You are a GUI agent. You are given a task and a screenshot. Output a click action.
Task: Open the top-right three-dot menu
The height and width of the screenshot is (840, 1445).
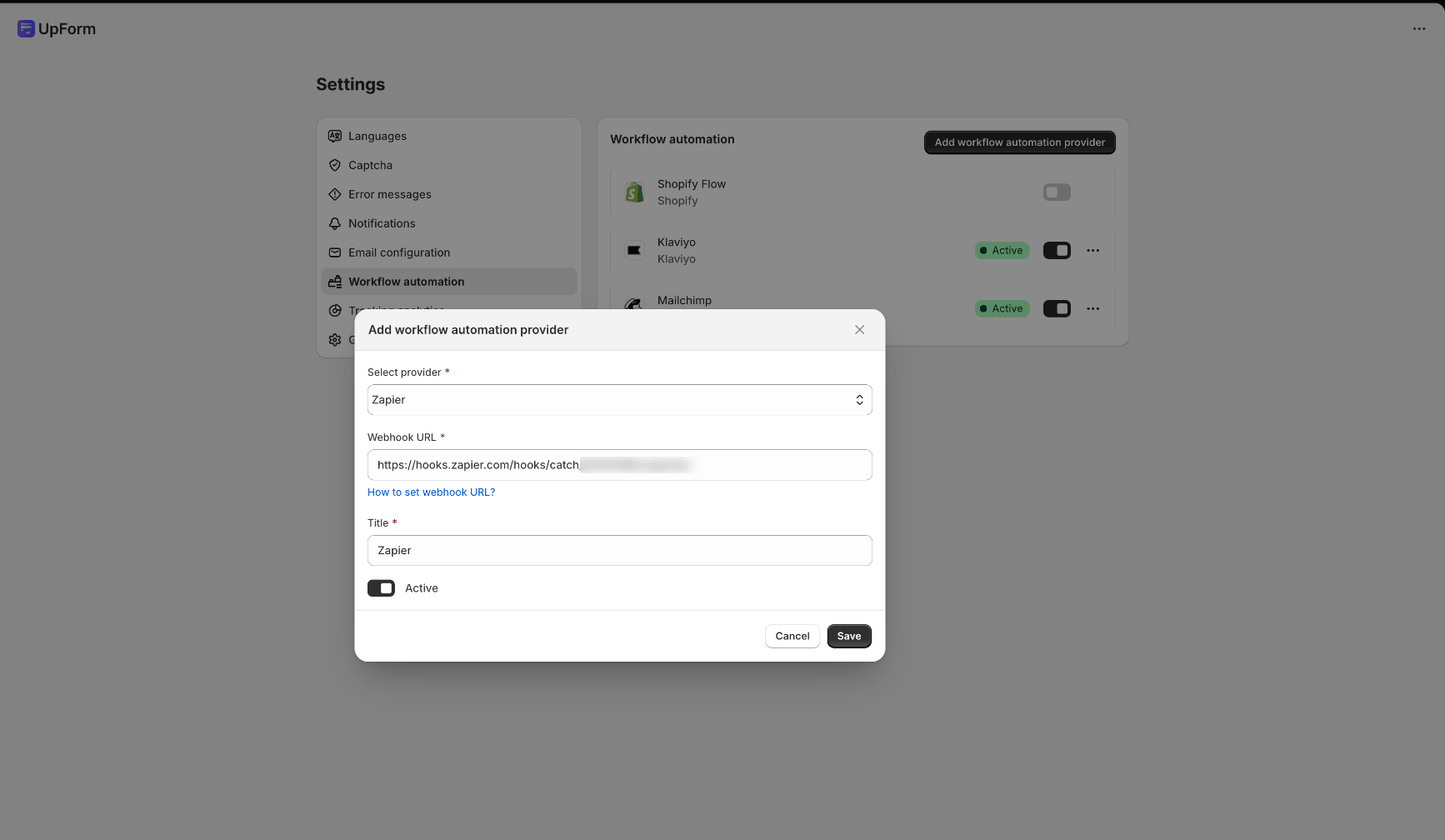[x=1419, y=29]
